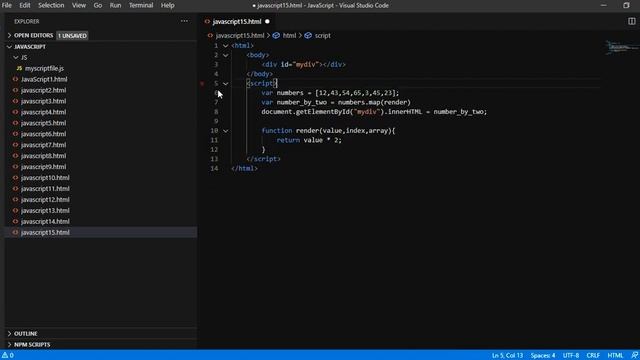Open javascript8.html in the explorer

[43, 156]
